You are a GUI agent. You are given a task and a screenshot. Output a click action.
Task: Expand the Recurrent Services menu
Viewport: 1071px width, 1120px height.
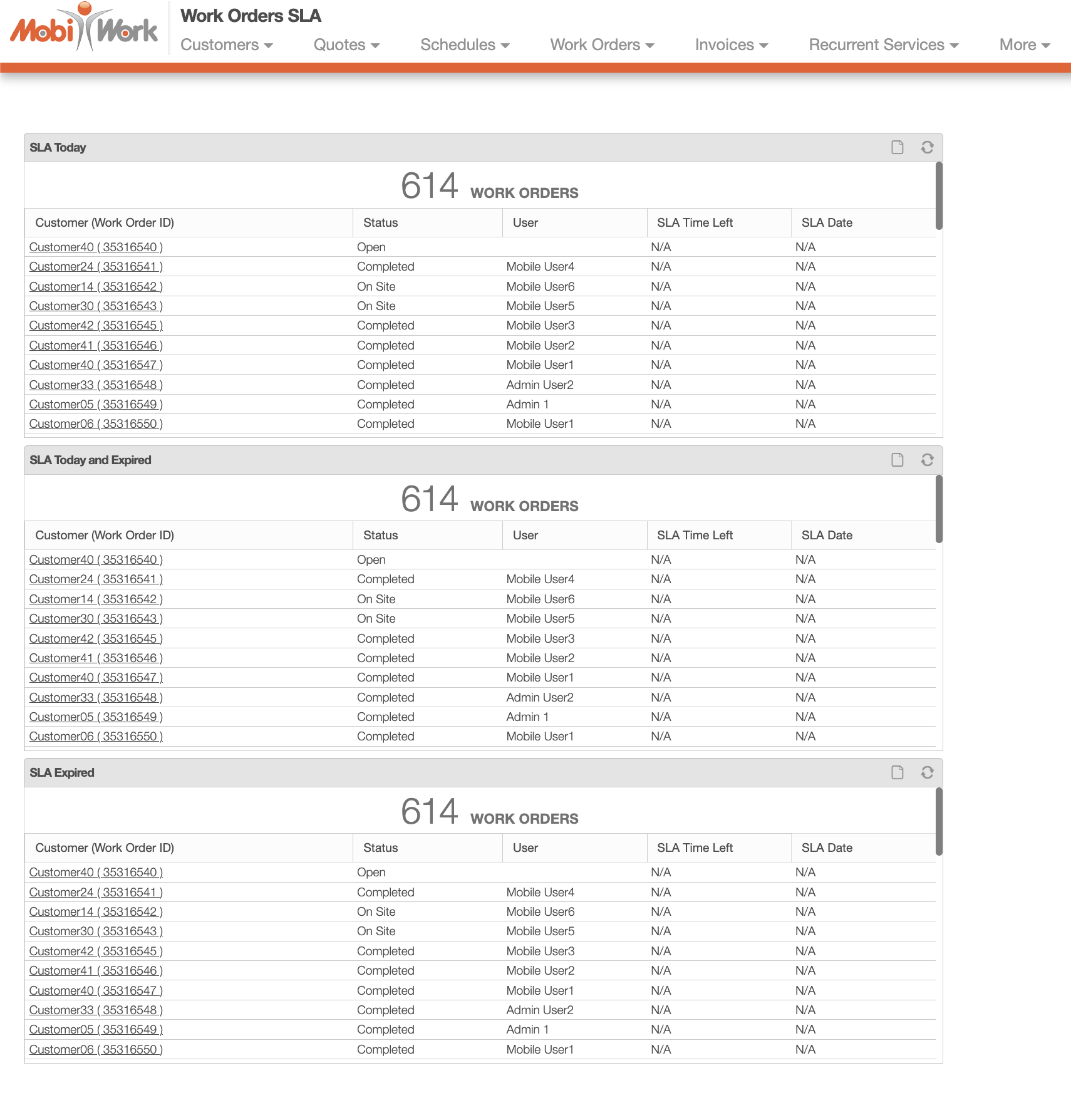pos(883,45)
